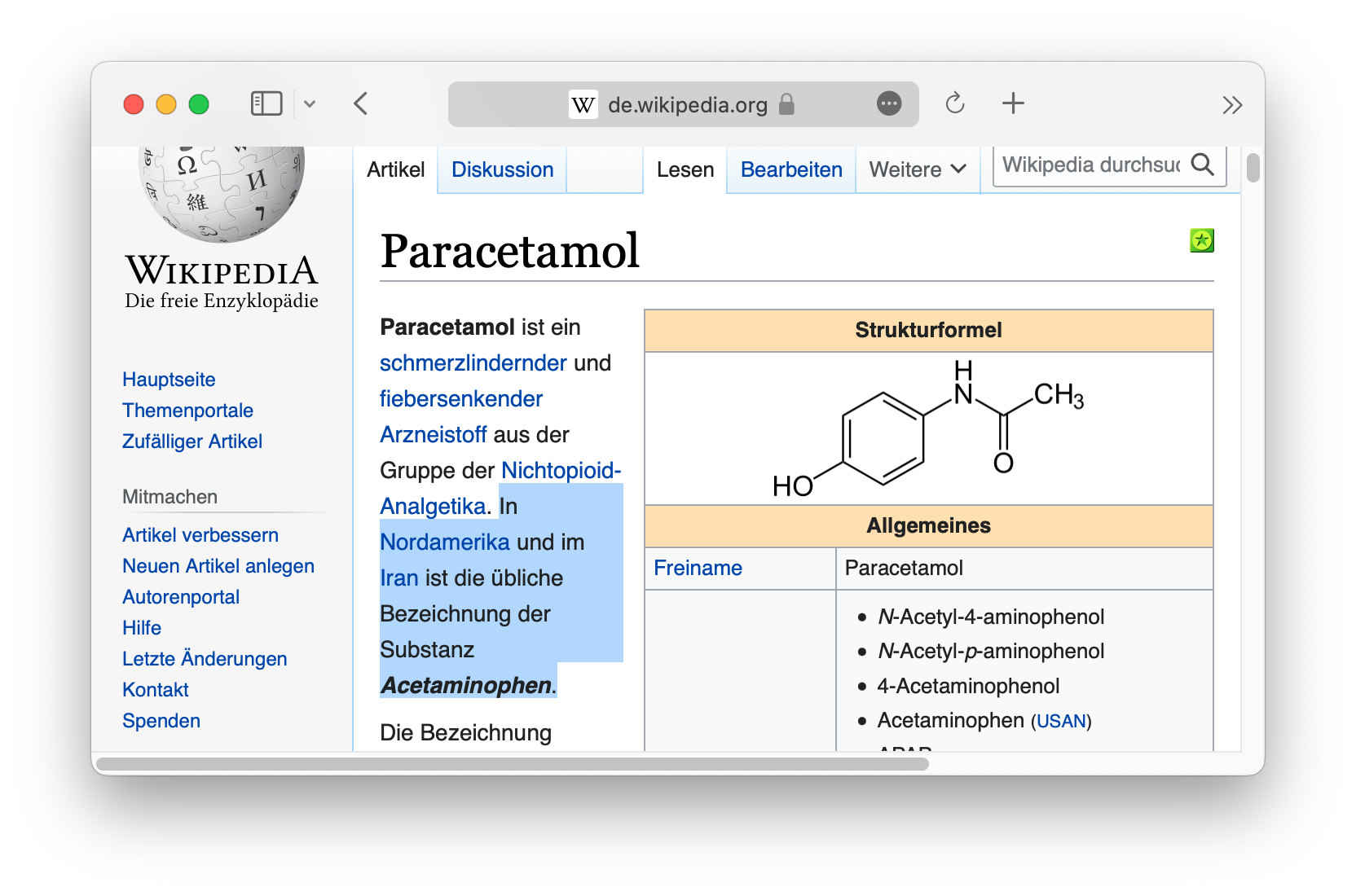
Task: Follow the schmerzlindernder link
Action: 473,363
